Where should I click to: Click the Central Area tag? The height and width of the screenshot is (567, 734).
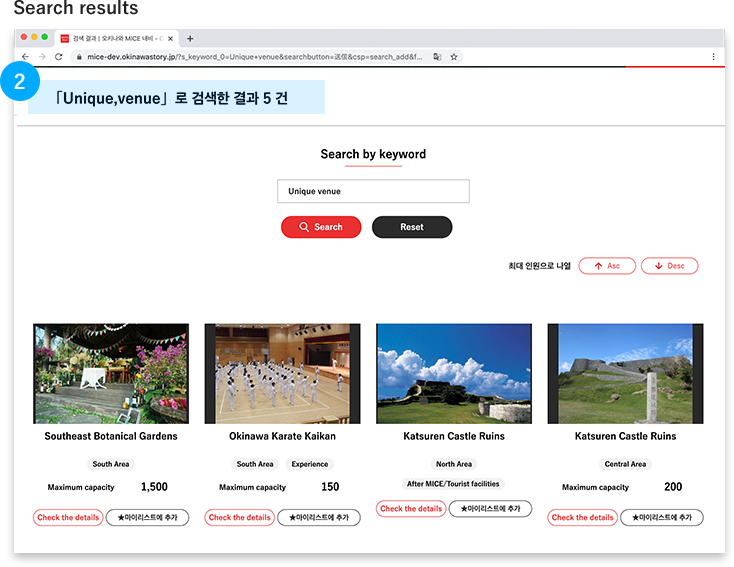pos(625,464)
